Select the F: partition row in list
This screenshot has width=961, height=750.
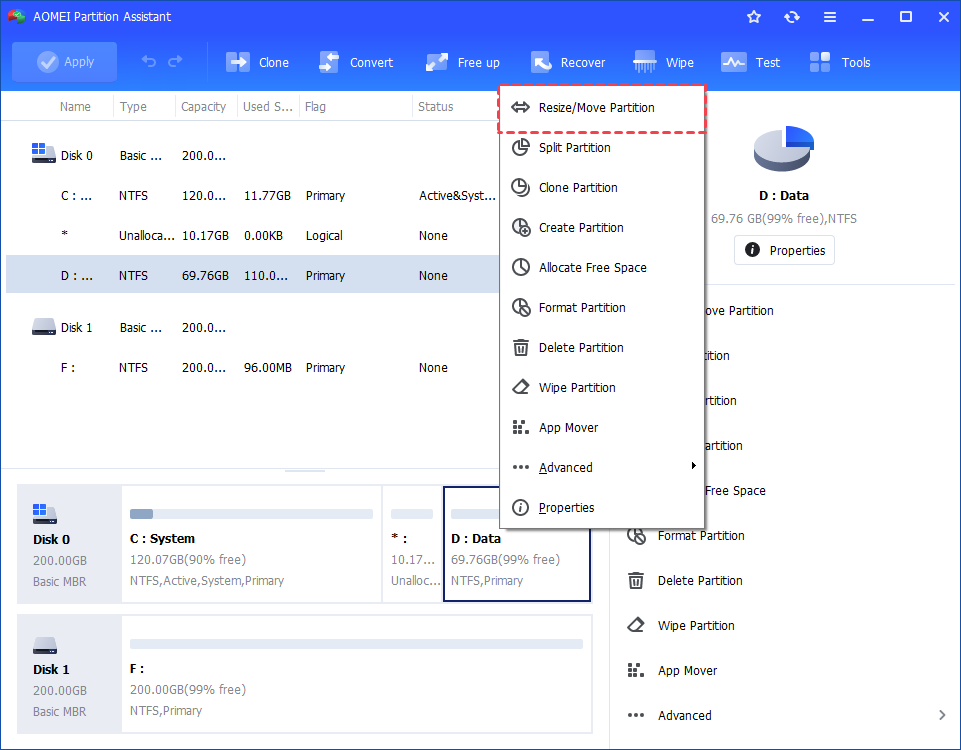point(250,368)
